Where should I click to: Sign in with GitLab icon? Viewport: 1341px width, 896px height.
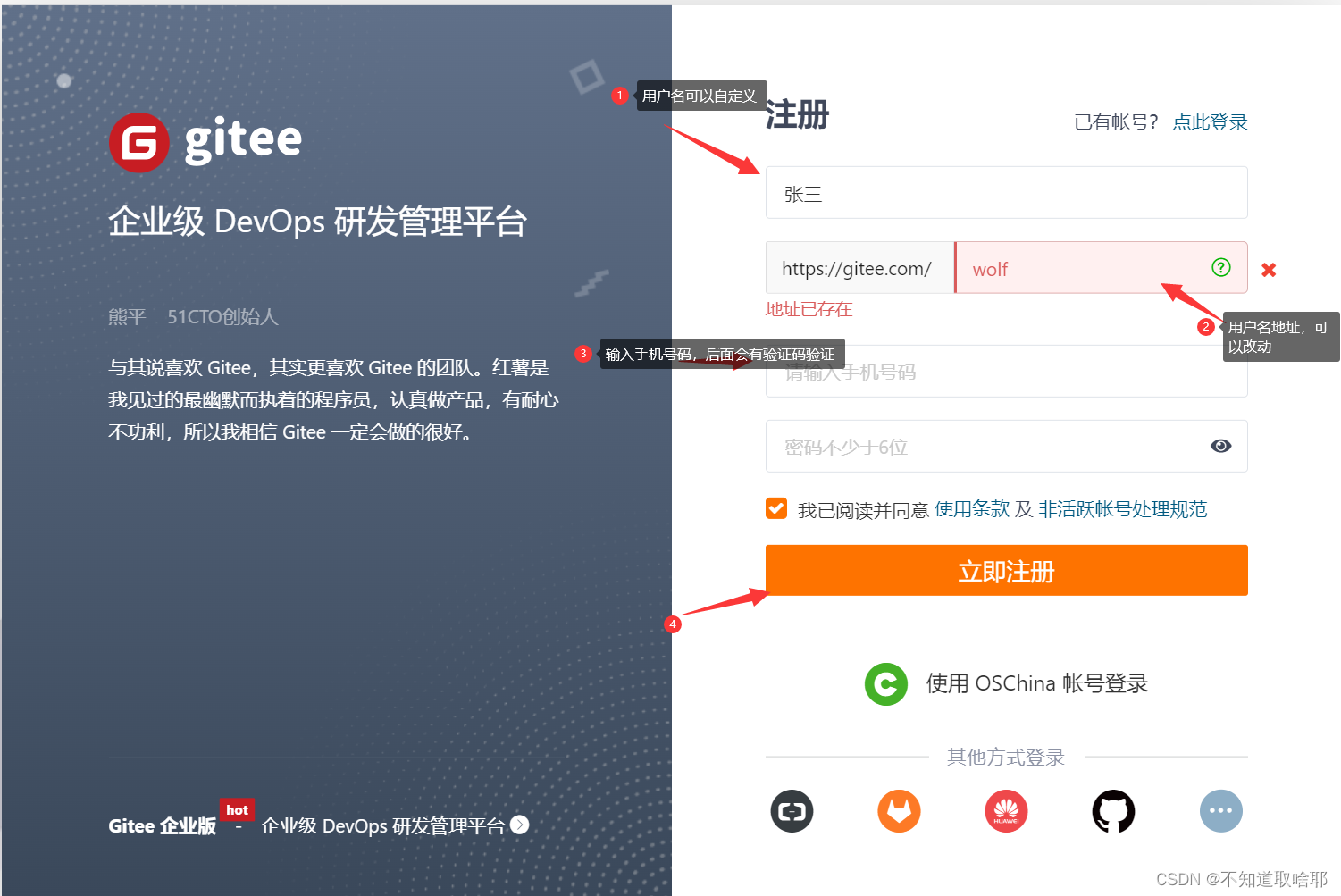tap(899, 811)
